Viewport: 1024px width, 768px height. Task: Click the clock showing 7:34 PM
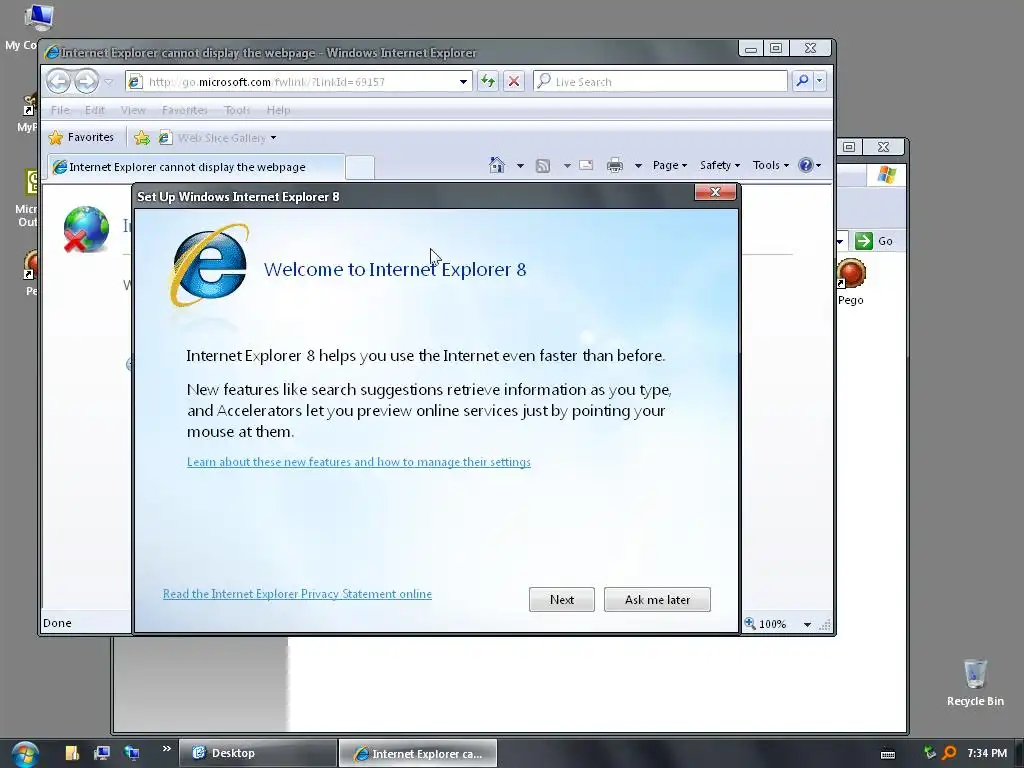[987, 753]
